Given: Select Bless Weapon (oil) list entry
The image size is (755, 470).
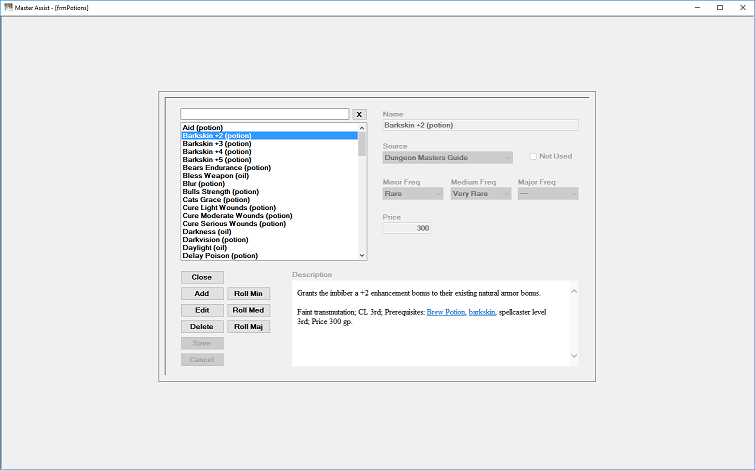Looking at the screenshot, I should click(216, 176).
